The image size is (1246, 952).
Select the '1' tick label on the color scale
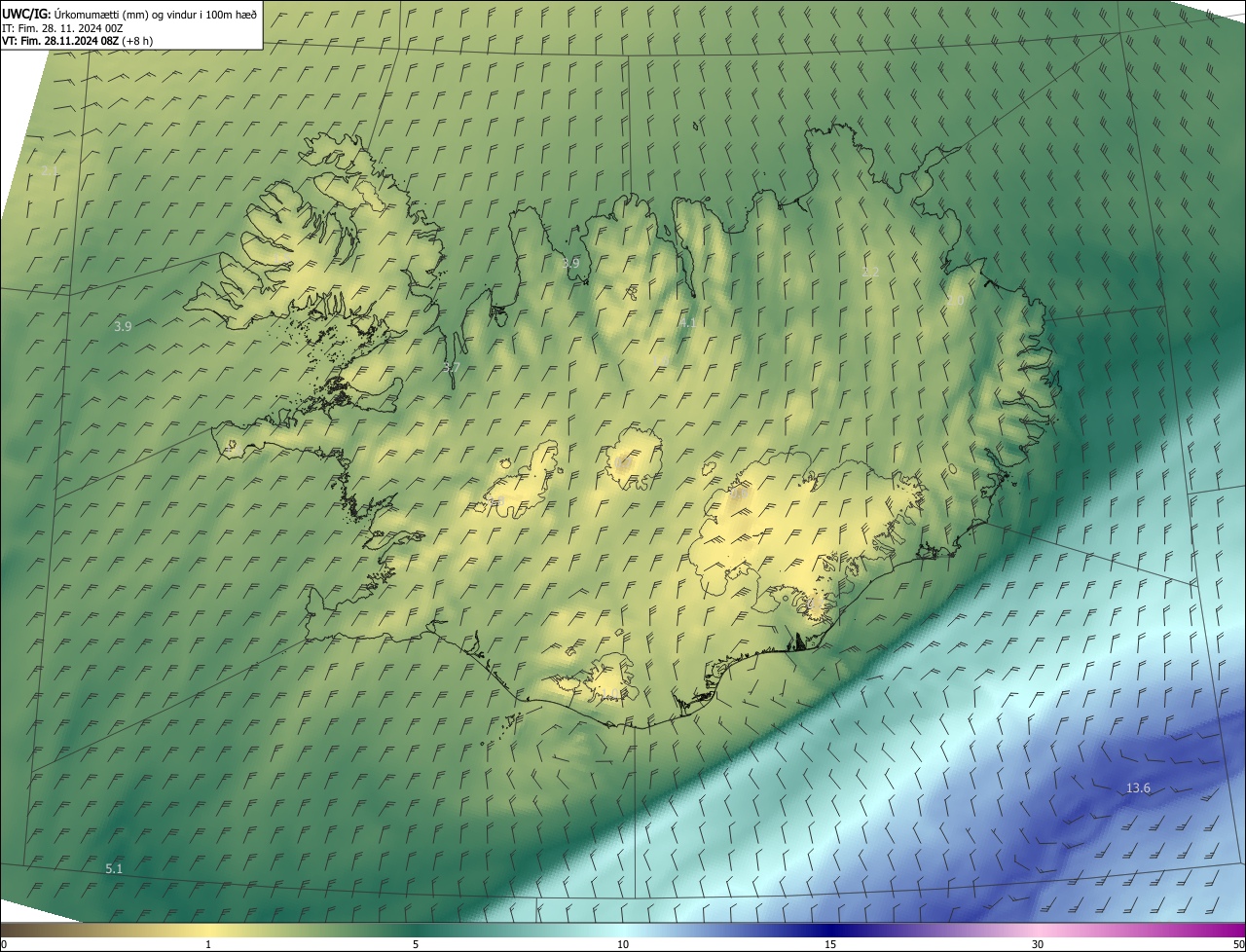coord(208,944)
